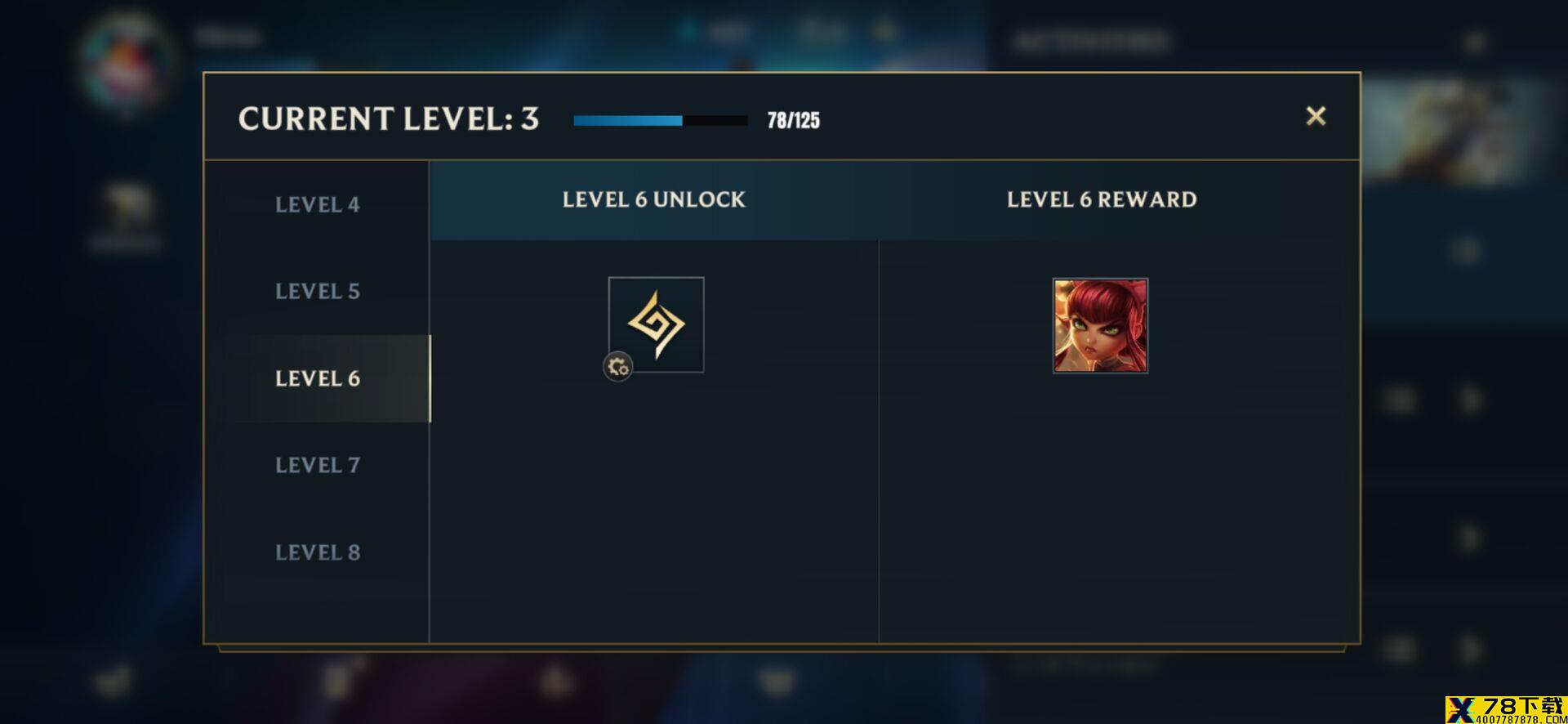The image size is (1568, 724).
Task: Click the CURRENT LEVEL: 3 title
Action: click(x=389, y=118)
